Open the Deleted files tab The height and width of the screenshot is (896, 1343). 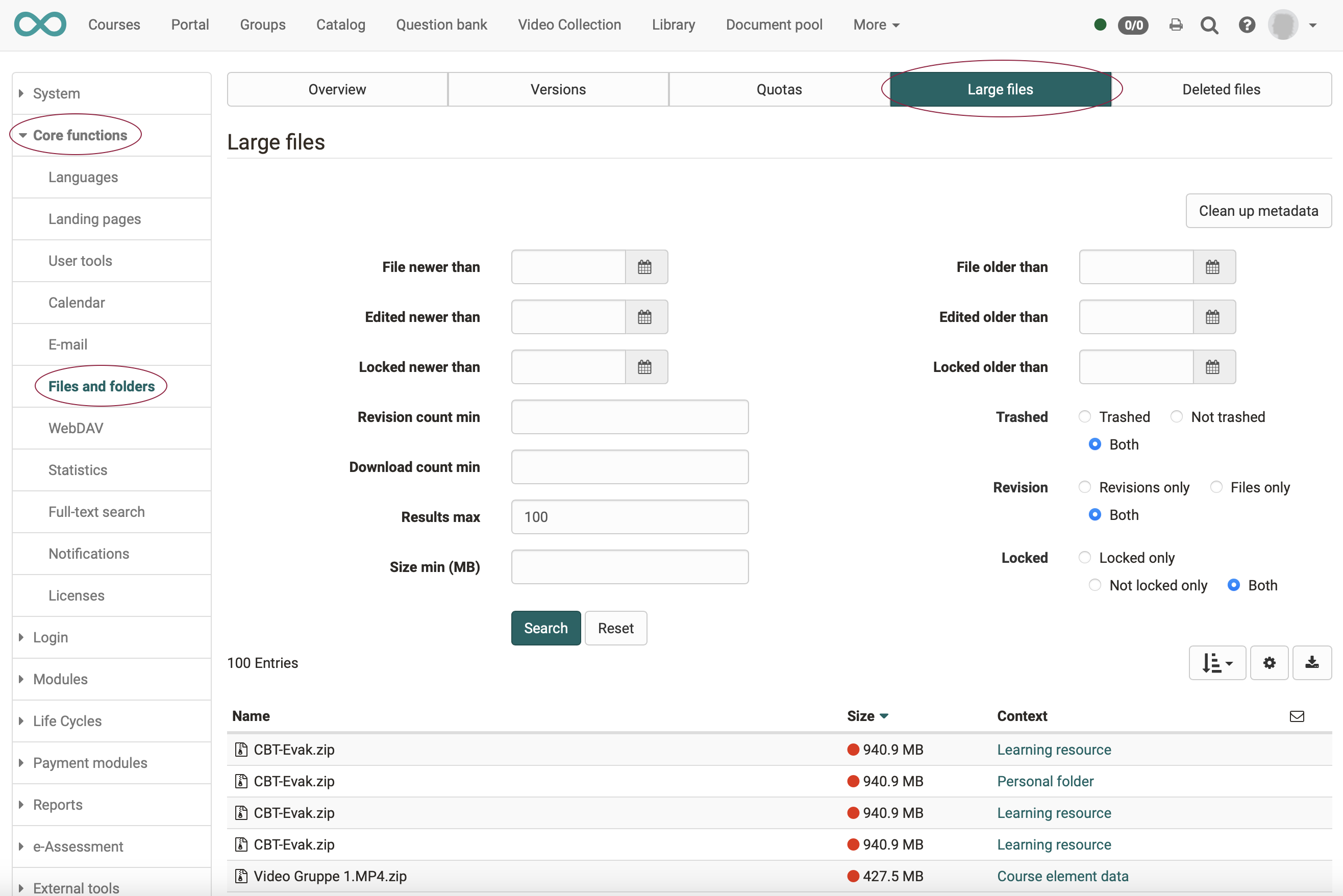coord(1221,89)
